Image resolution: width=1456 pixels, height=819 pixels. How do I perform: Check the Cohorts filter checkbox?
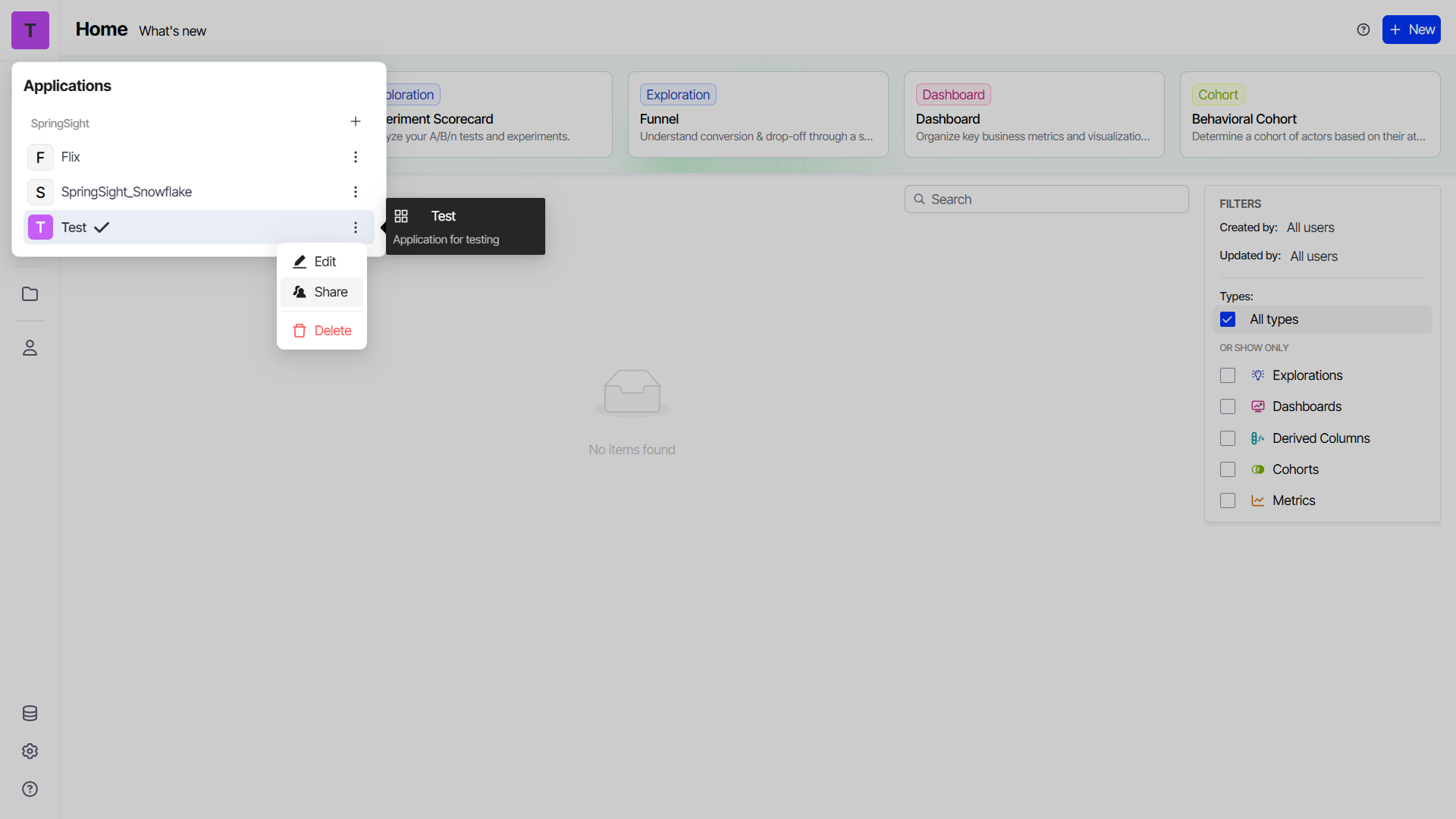pyautogui.click(x=1227, y=469)
